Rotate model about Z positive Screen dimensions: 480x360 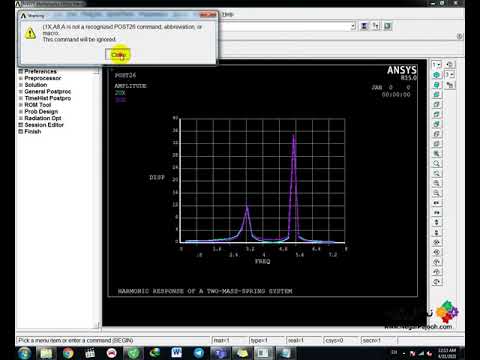point(449,65)
